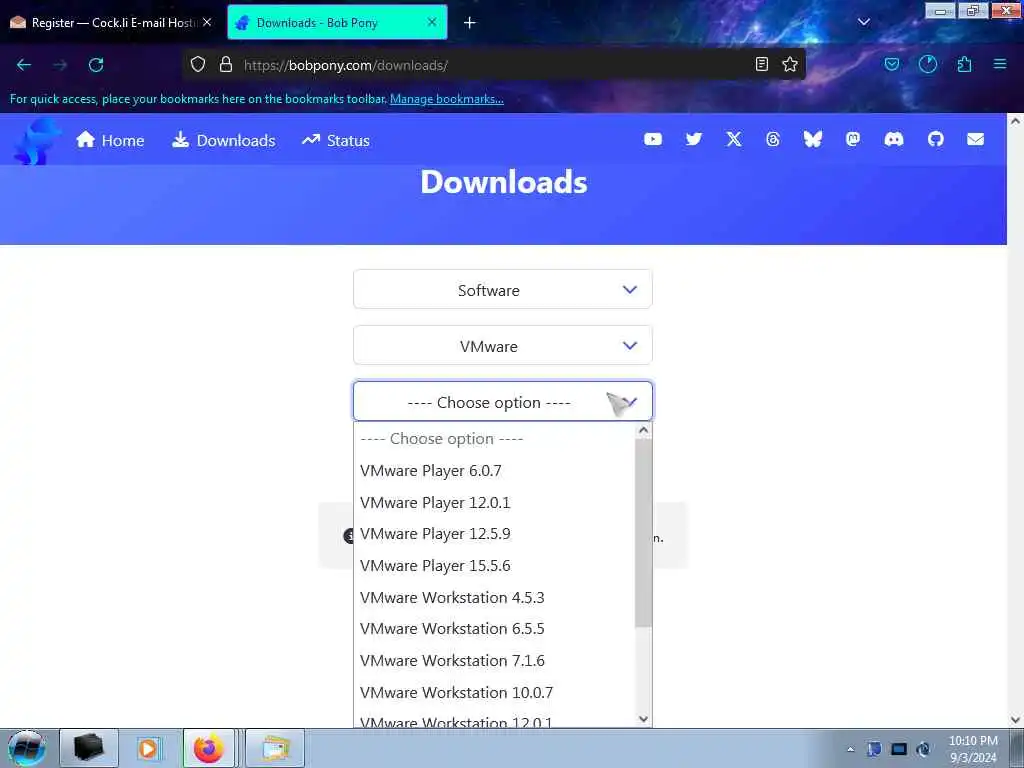This screenshot has height=768, width=1024.
Task: Open YouTube social icon in site header
Action: pos(652,139)
